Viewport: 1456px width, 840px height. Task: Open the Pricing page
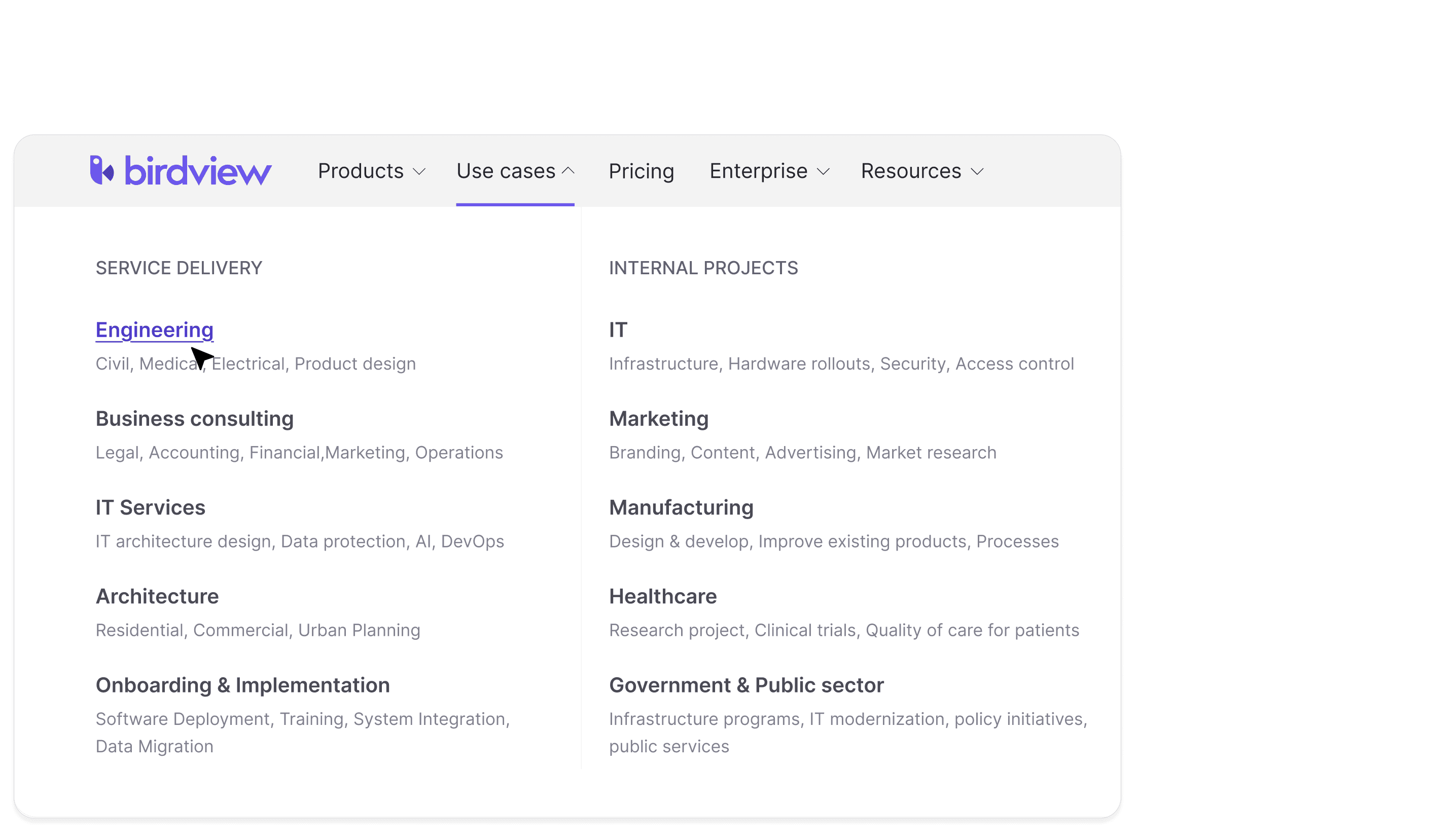[x=641, y=171]
